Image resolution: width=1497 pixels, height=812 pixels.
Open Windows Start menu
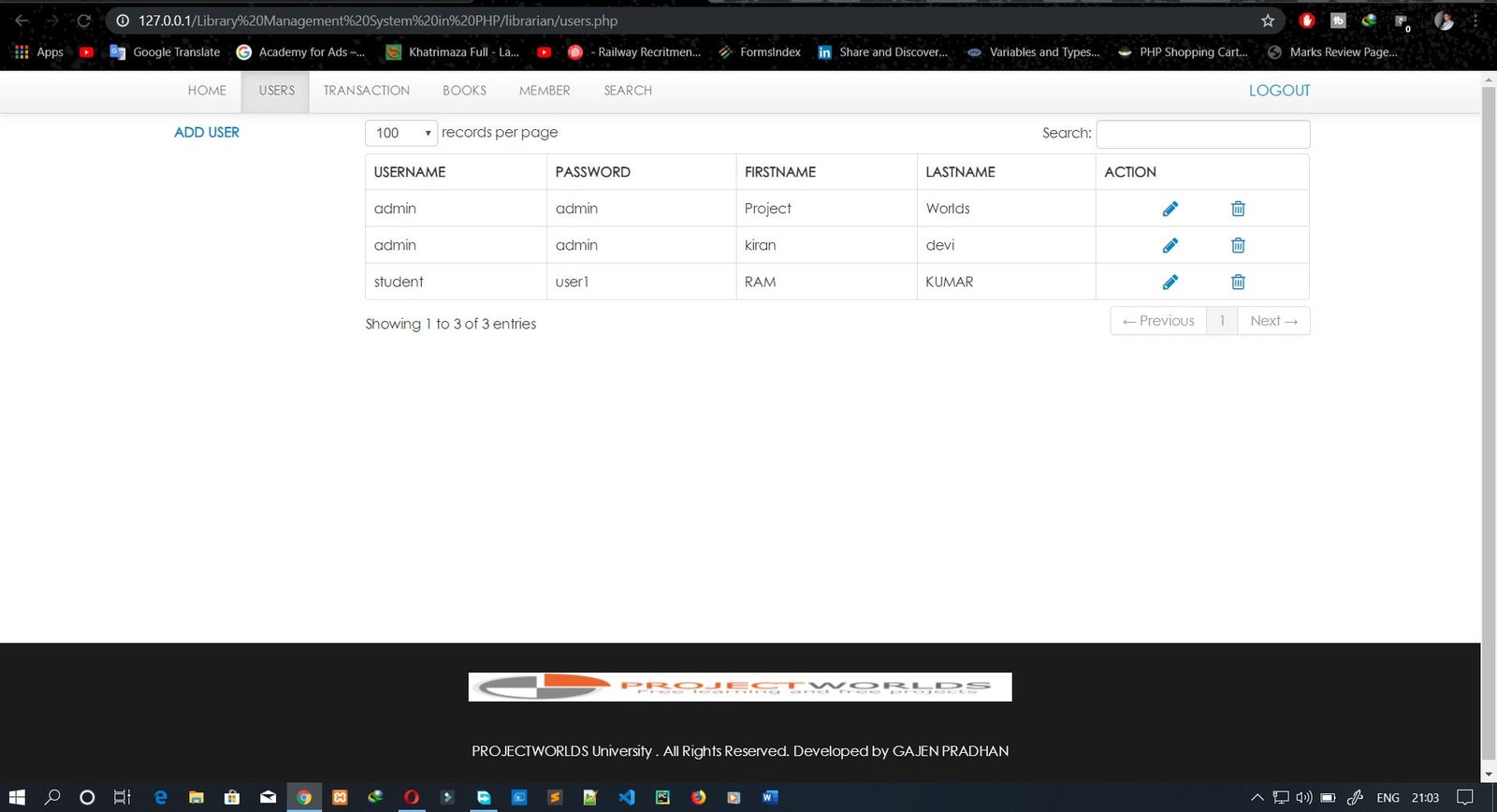pyautogui.click(x=17, y=797)
